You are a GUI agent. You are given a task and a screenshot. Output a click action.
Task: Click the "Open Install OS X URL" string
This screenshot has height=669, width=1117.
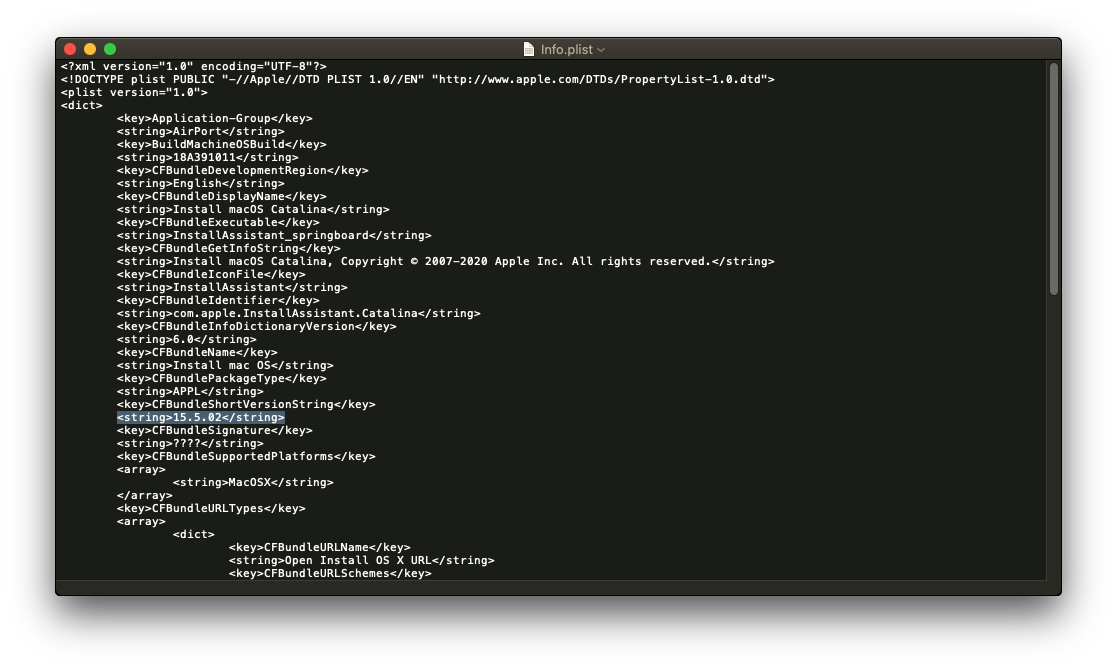click(x=362, y=561)
